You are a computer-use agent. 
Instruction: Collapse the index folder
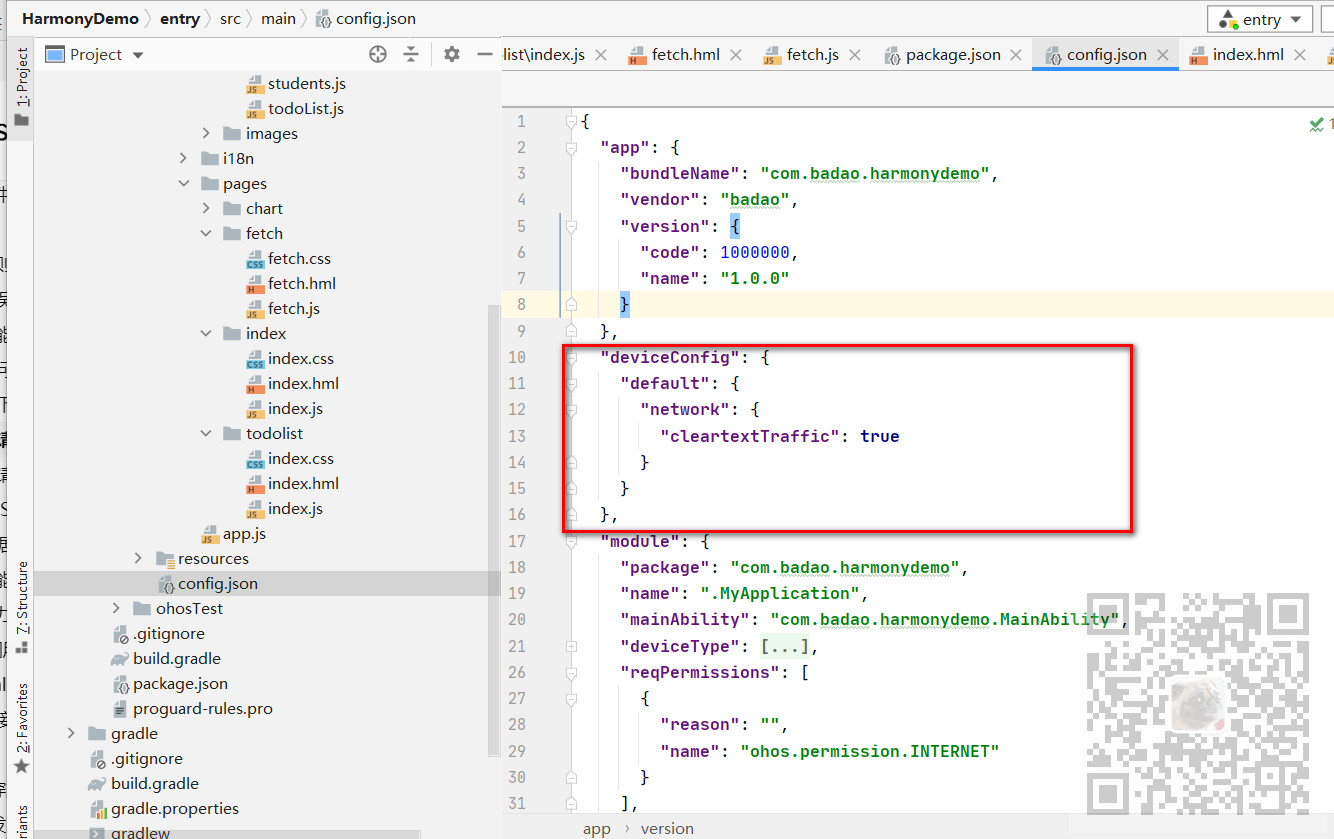coord(206,333)
